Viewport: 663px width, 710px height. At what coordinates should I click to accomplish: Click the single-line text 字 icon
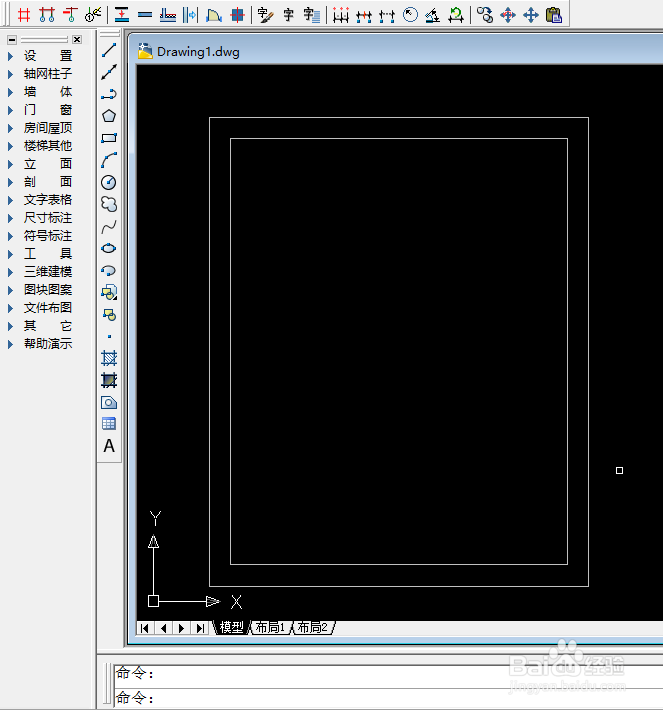288,15
